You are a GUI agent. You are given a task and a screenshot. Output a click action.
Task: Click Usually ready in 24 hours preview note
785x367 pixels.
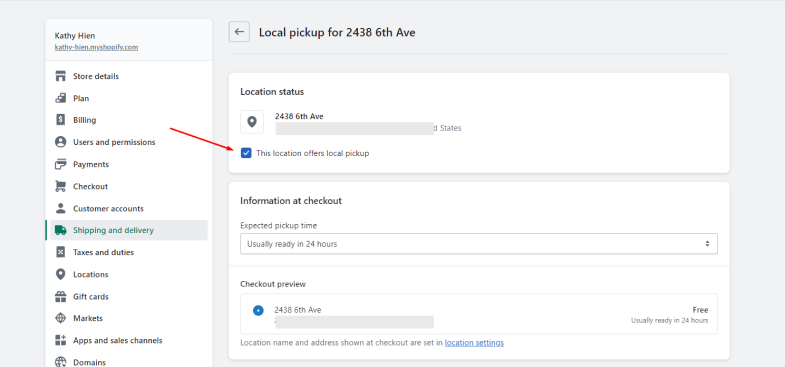[x=669, y=320]
